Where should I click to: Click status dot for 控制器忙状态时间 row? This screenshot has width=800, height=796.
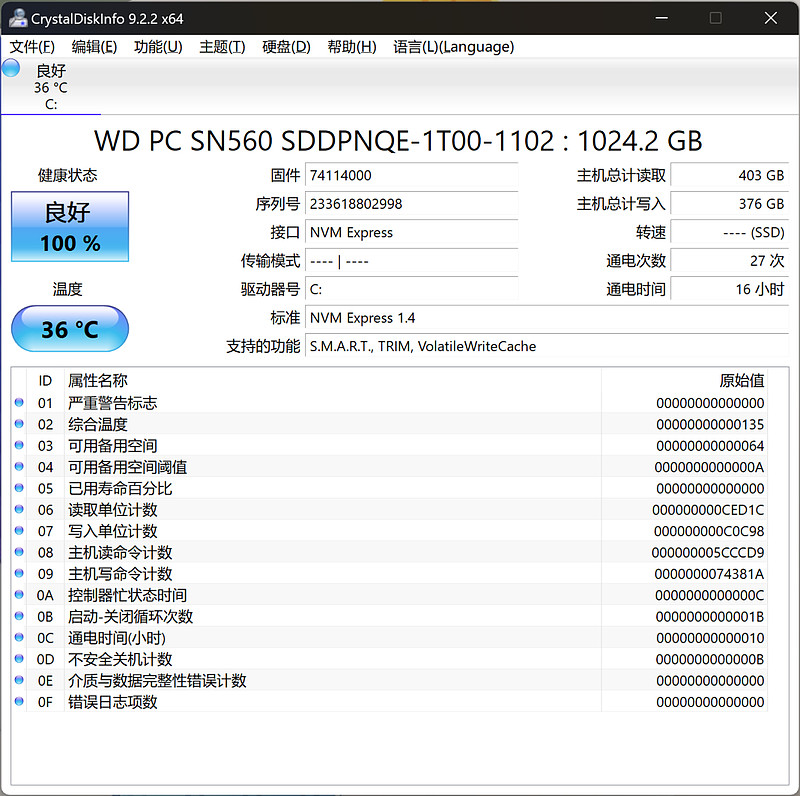pyautogui.click(x=19, y=594)
